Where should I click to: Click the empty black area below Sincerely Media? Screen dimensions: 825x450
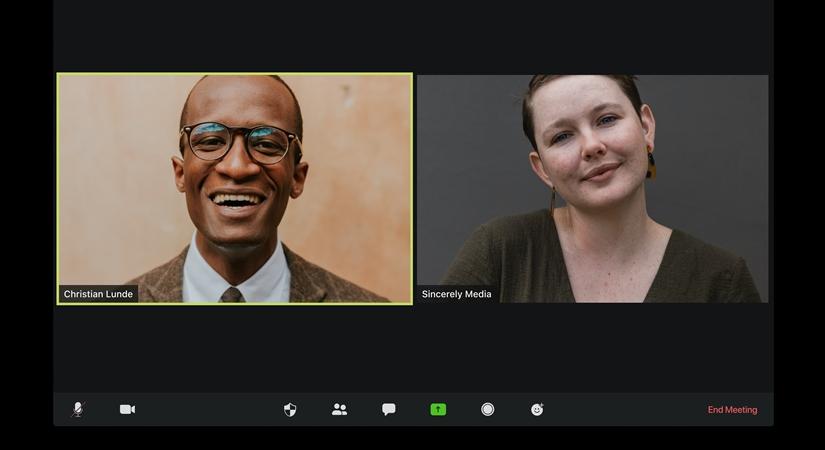pos(592,345)
